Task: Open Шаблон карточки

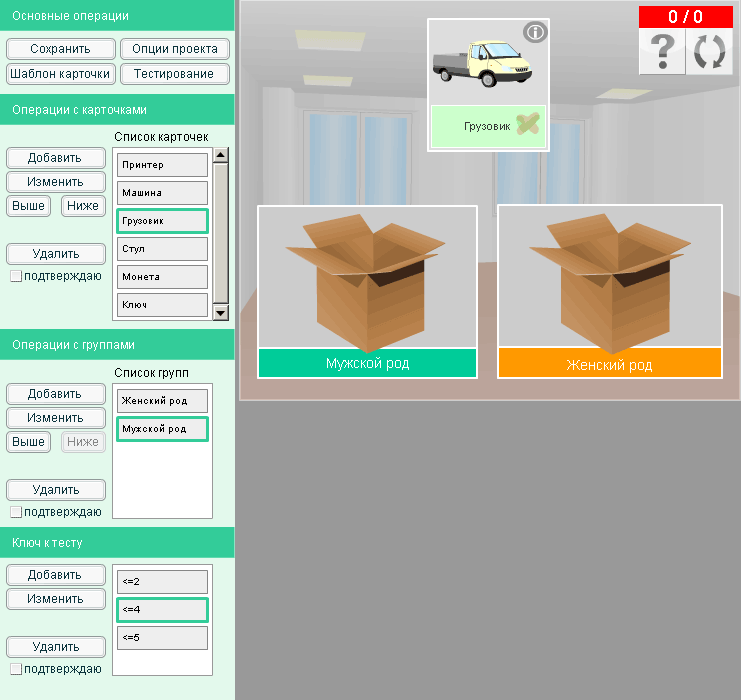Action: coord(59,74)
